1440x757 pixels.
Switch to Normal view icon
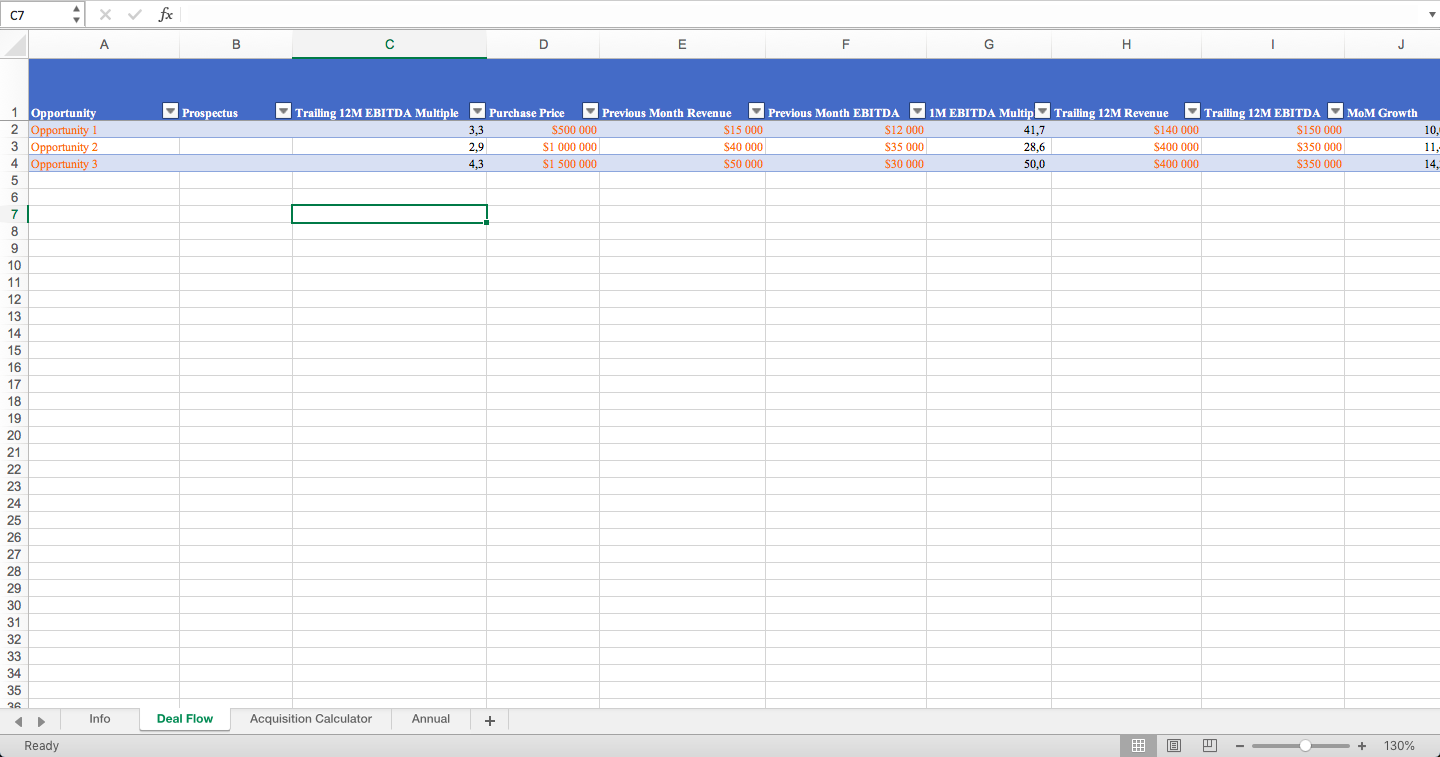point(1138,746)
